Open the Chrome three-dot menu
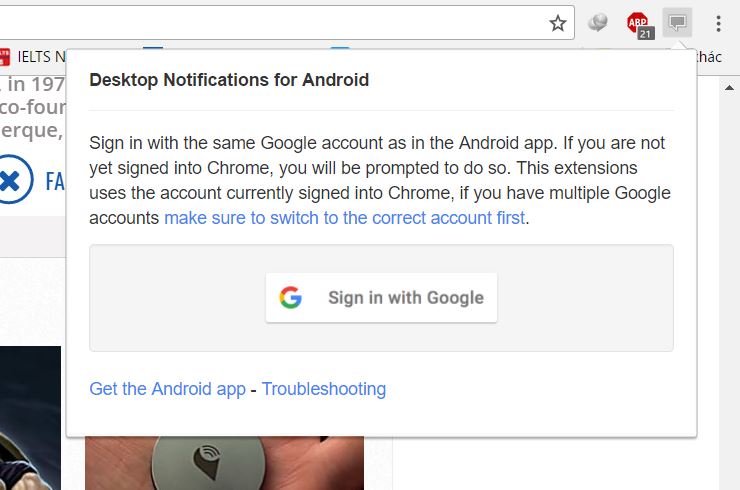Viewport: 740px width, 490px height. point(718,22)
